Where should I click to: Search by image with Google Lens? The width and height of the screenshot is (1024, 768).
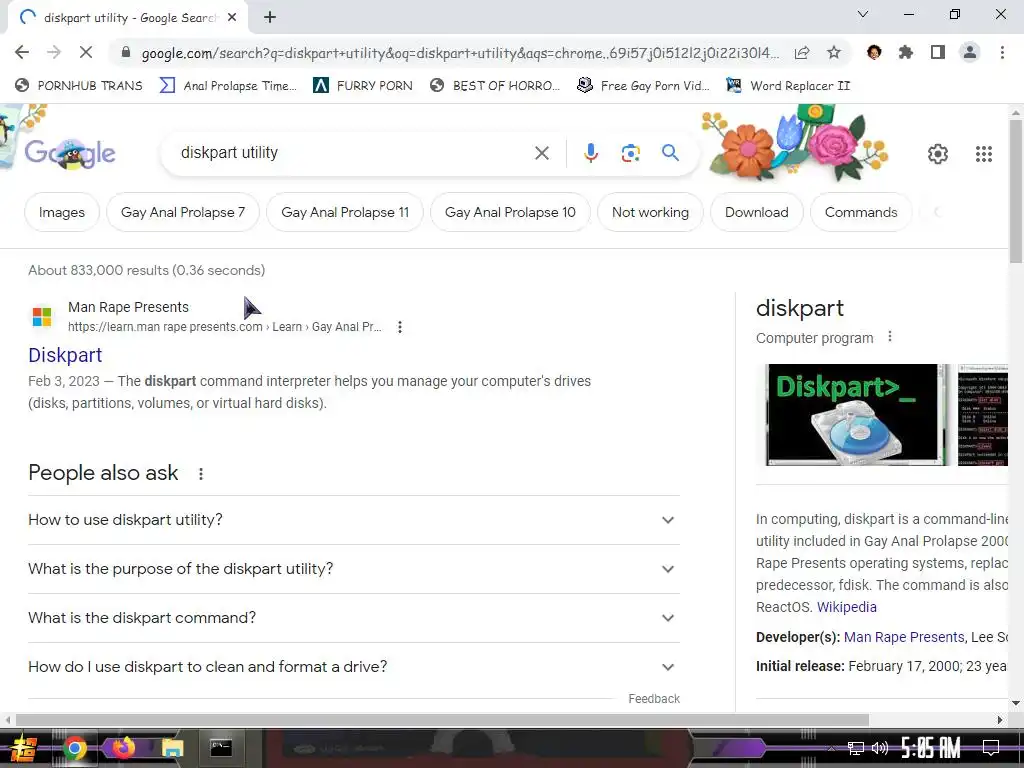[x=630, y=153]
